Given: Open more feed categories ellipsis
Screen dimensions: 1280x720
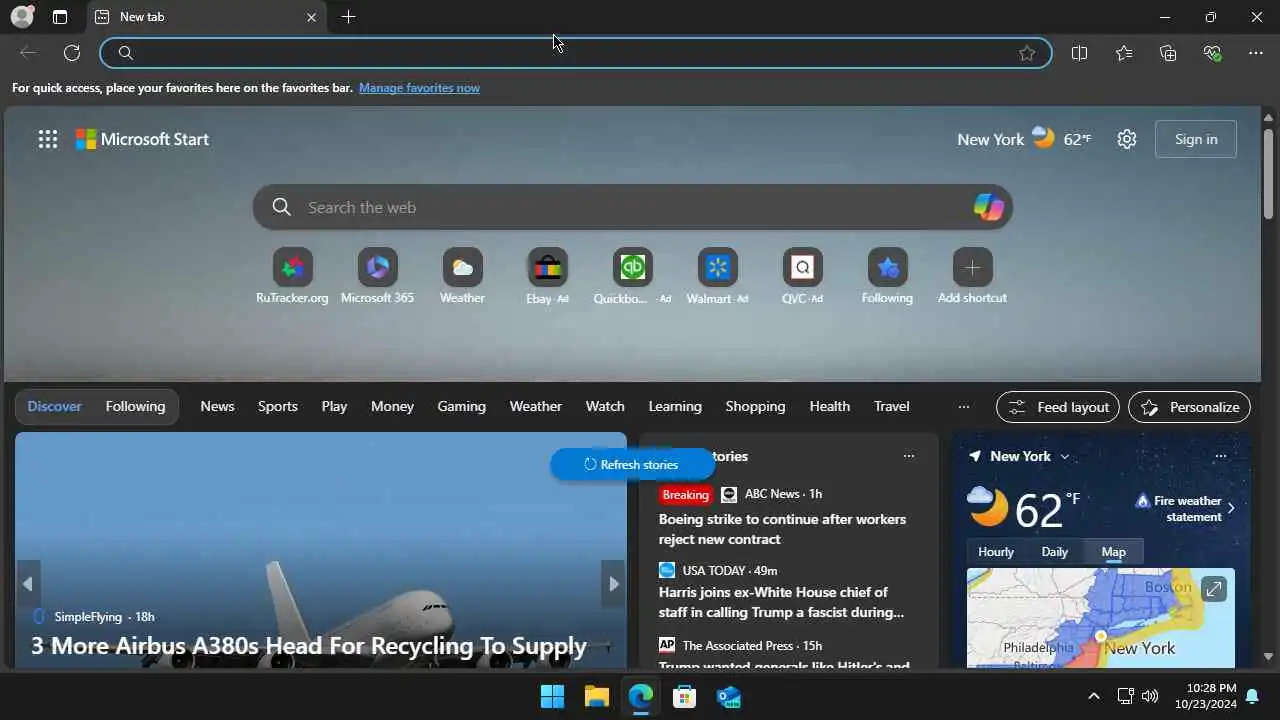Looking at the screenshot, I should [963, 407].
